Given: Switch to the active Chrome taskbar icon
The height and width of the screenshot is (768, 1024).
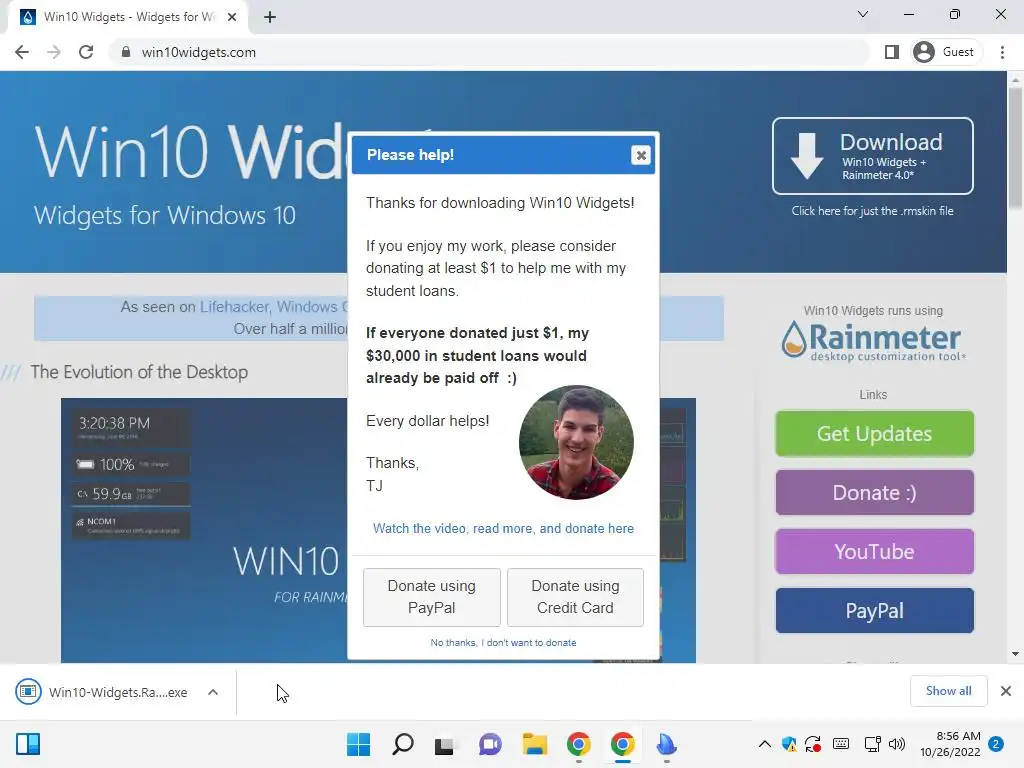Looking at the screenshot, I should 623,744.
